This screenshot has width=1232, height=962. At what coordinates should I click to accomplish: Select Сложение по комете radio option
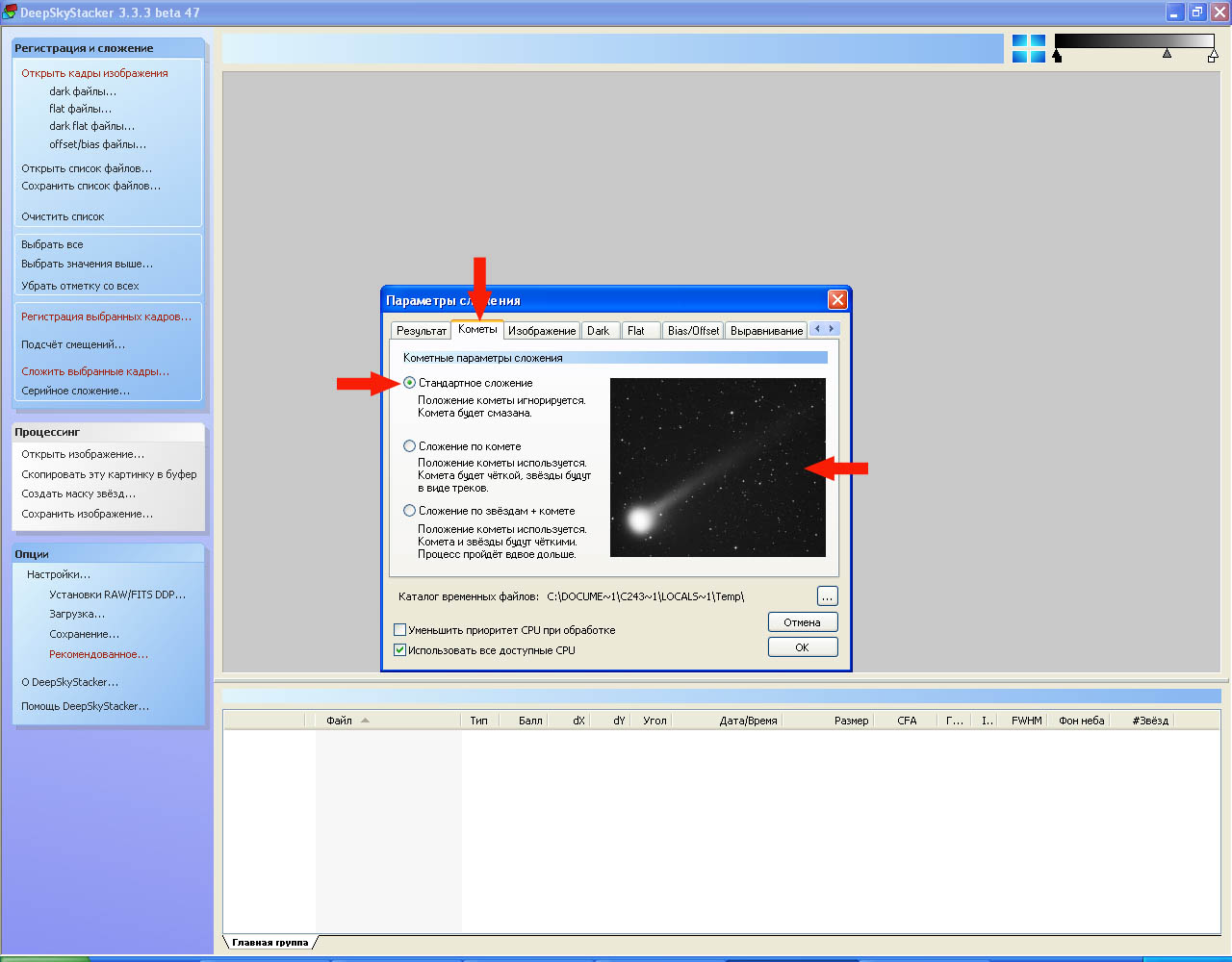click(410, 446)
